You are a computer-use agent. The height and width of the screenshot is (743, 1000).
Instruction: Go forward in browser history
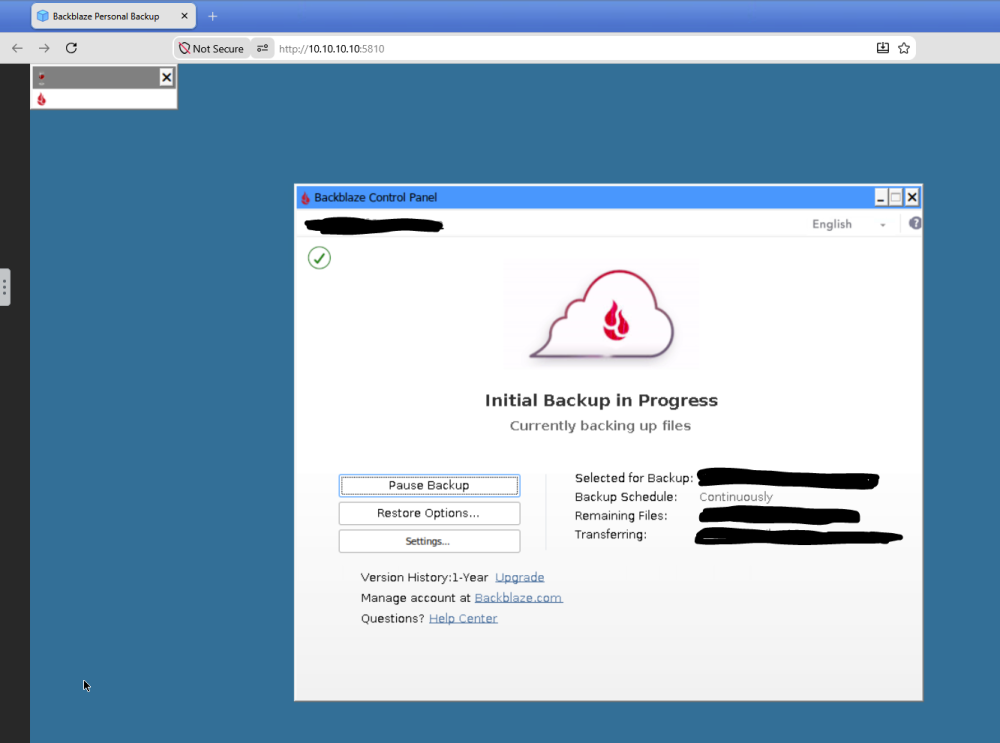click(x=44, y=48)
